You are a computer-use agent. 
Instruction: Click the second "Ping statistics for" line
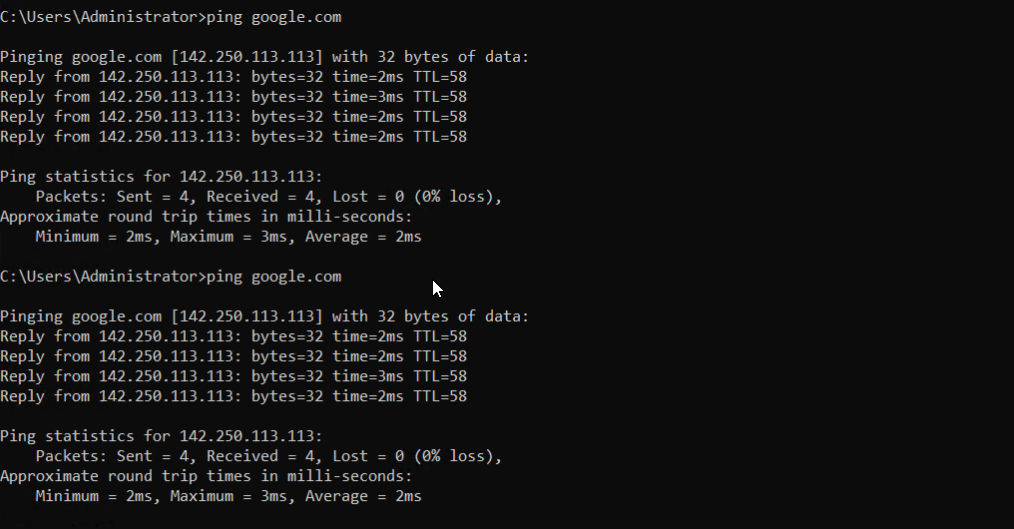(x=161, y=436)
